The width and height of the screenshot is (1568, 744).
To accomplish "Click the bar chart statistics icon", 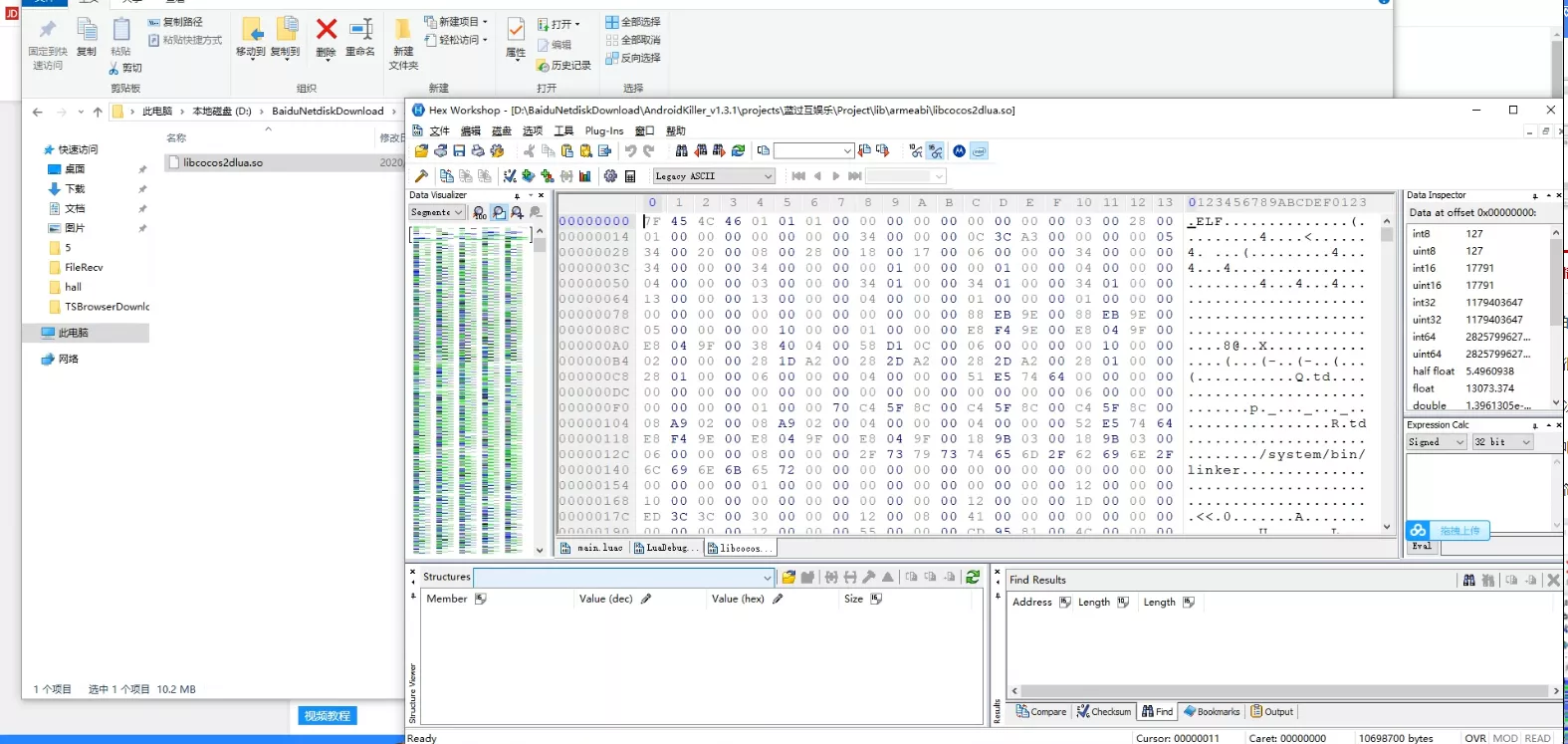I will (x=584, y=176).
